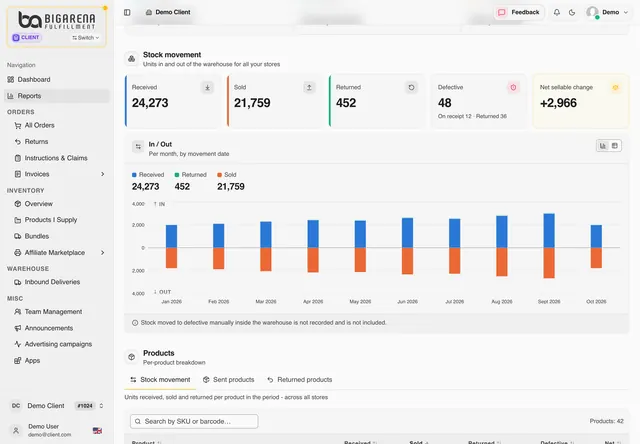Open Advertising campaigns
The width and height of the screenshot is (640, 444).
point(58,344)
